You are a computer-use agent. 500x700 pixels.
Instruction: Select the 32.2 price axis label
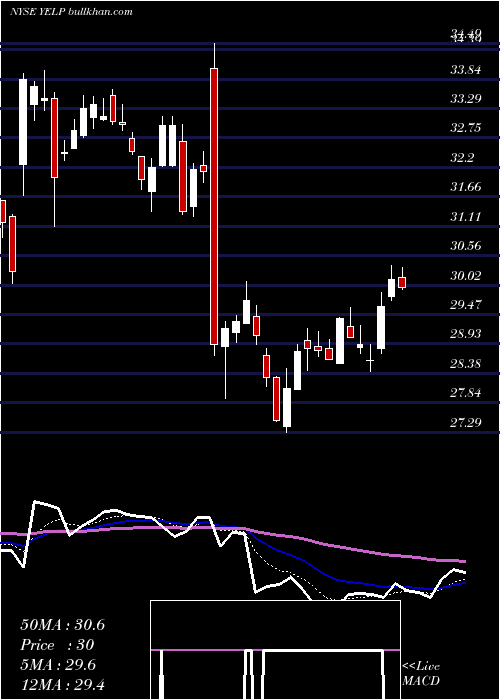pos(464,157)
